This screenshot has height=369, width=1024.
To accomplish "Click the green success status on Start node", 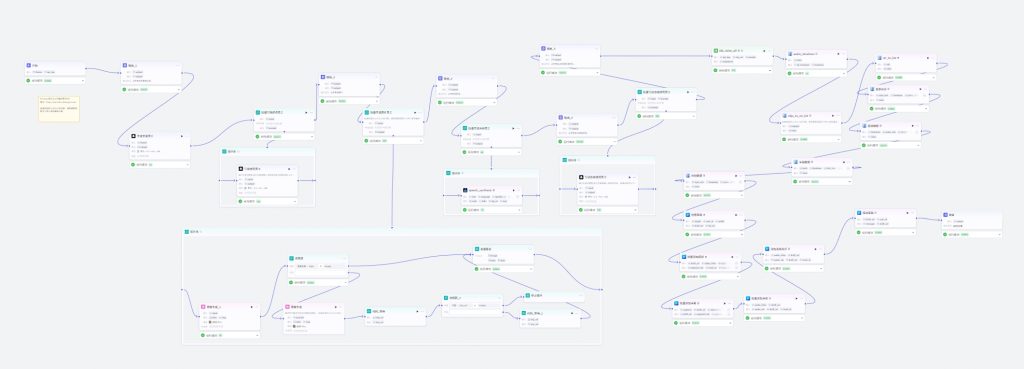I will click(x=28, y=80).
